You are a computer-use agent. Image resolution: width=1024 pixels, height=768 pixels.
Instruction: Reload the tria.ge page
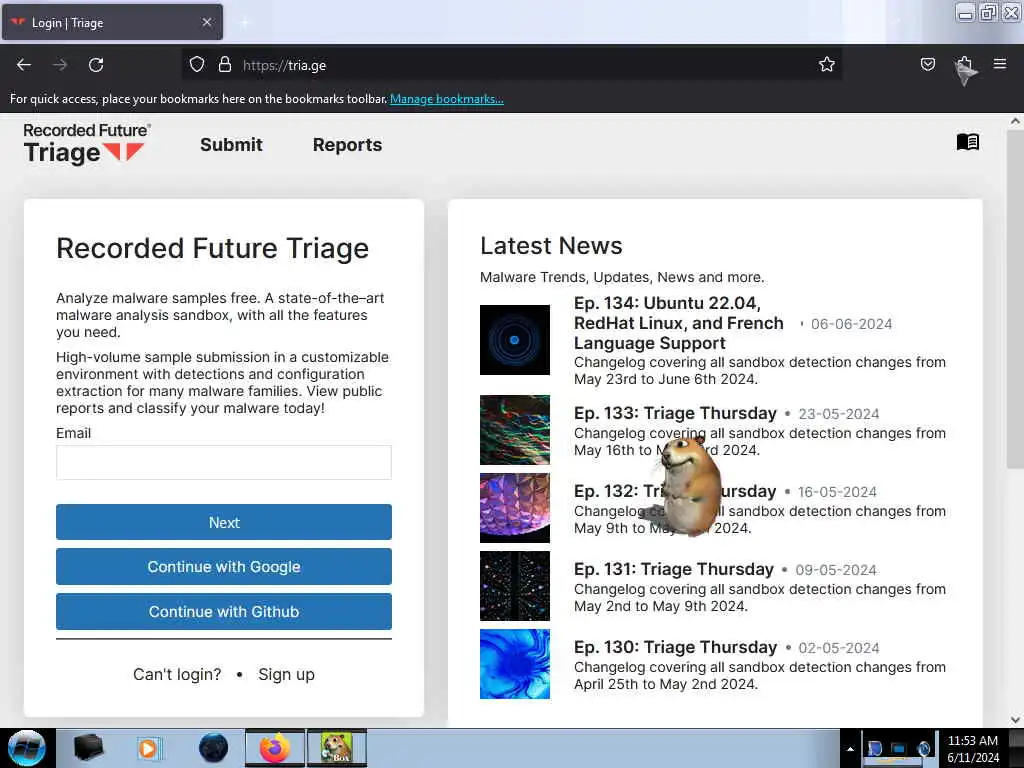96,65
